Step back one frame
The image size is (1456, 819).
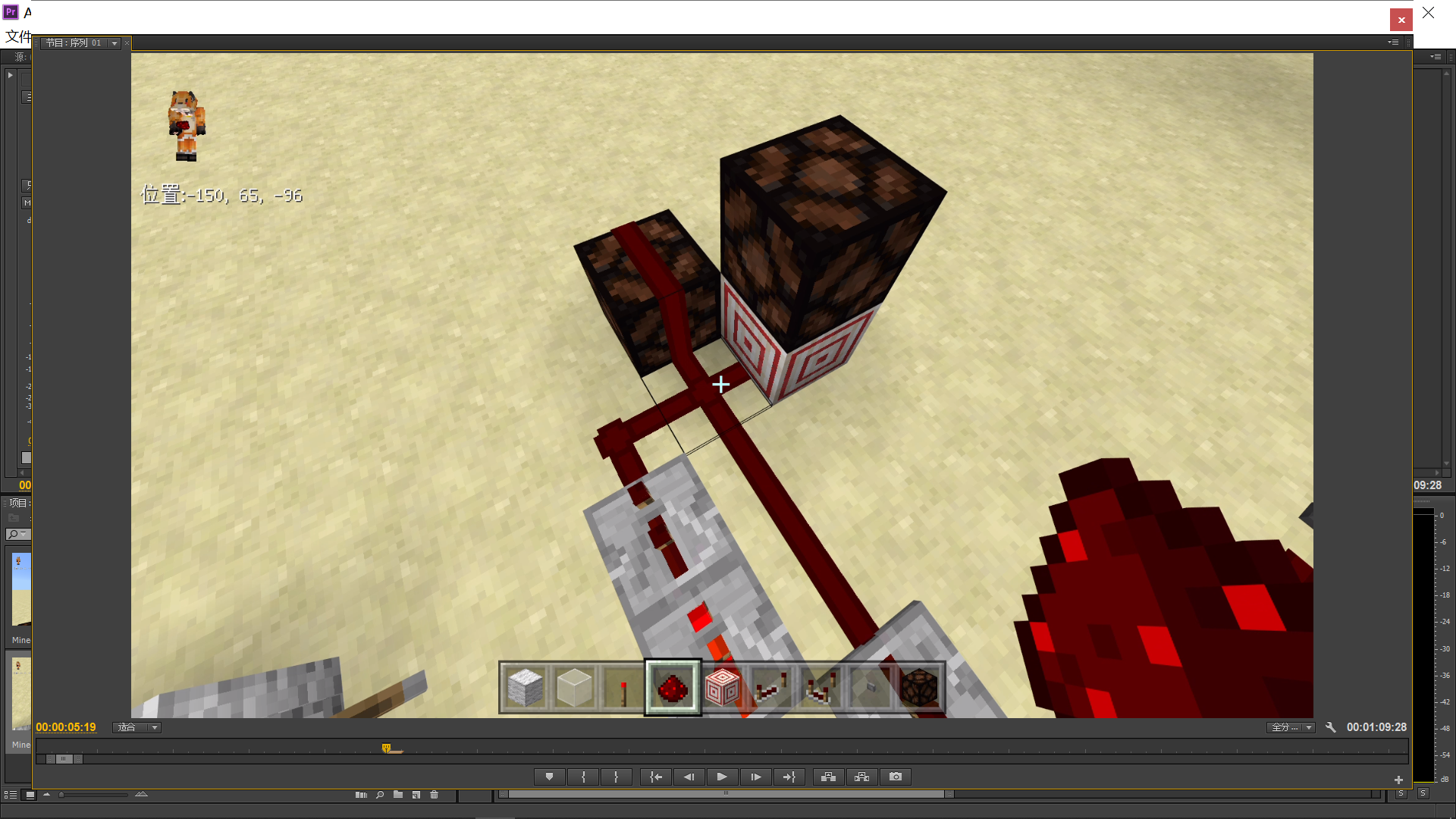(x=689, y=777)
